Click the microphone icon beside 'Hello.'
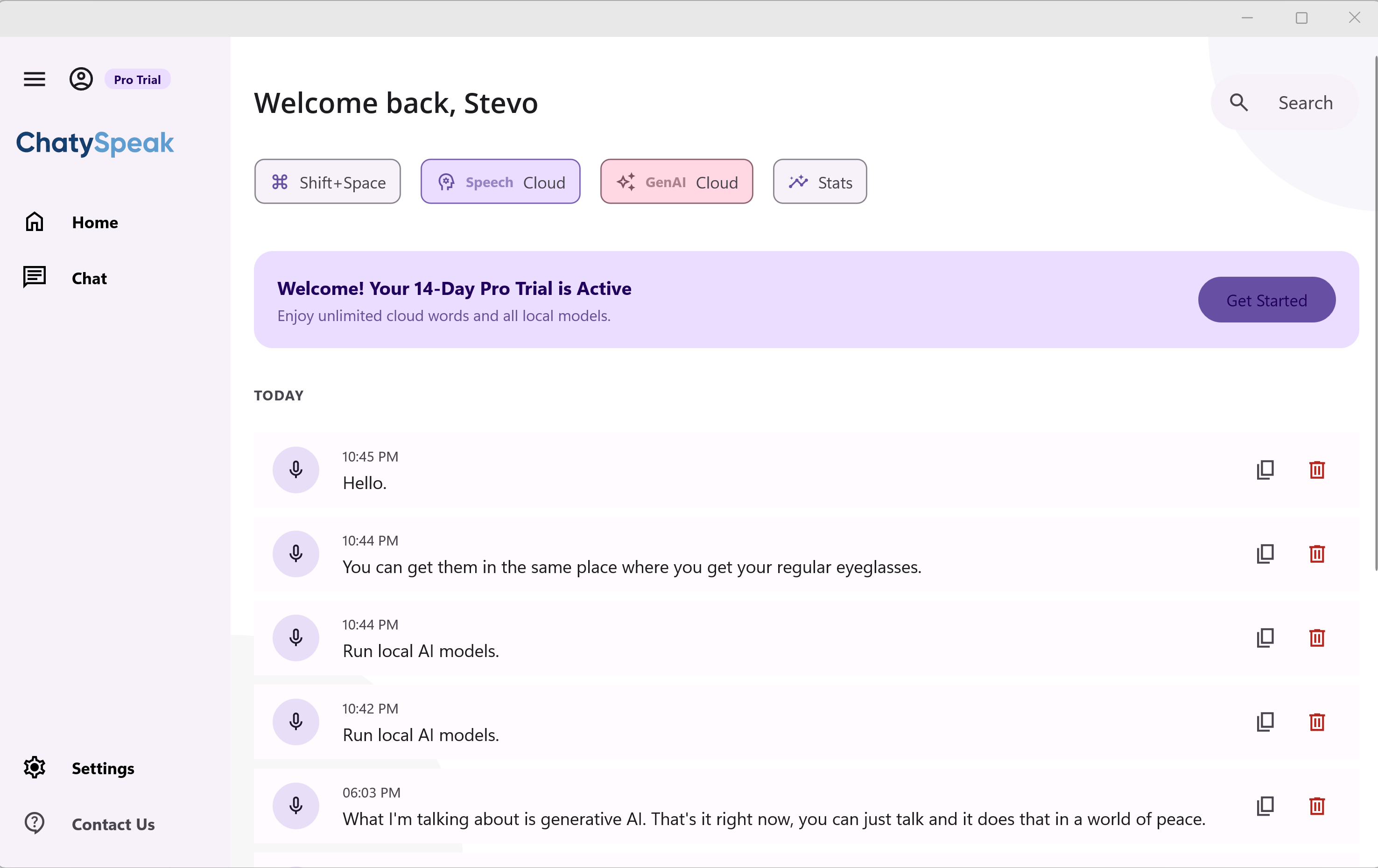Viewport: 1378px width, 868px height. [x=296, y=470]
